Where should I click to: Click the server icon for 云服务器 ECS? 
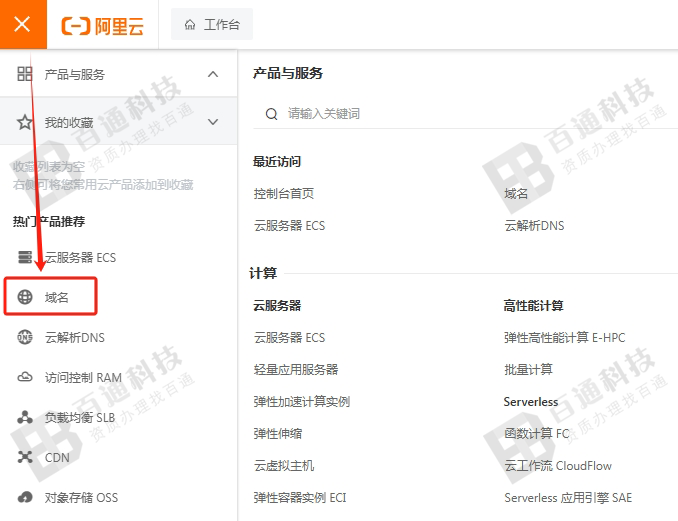(x=25, y=257)
